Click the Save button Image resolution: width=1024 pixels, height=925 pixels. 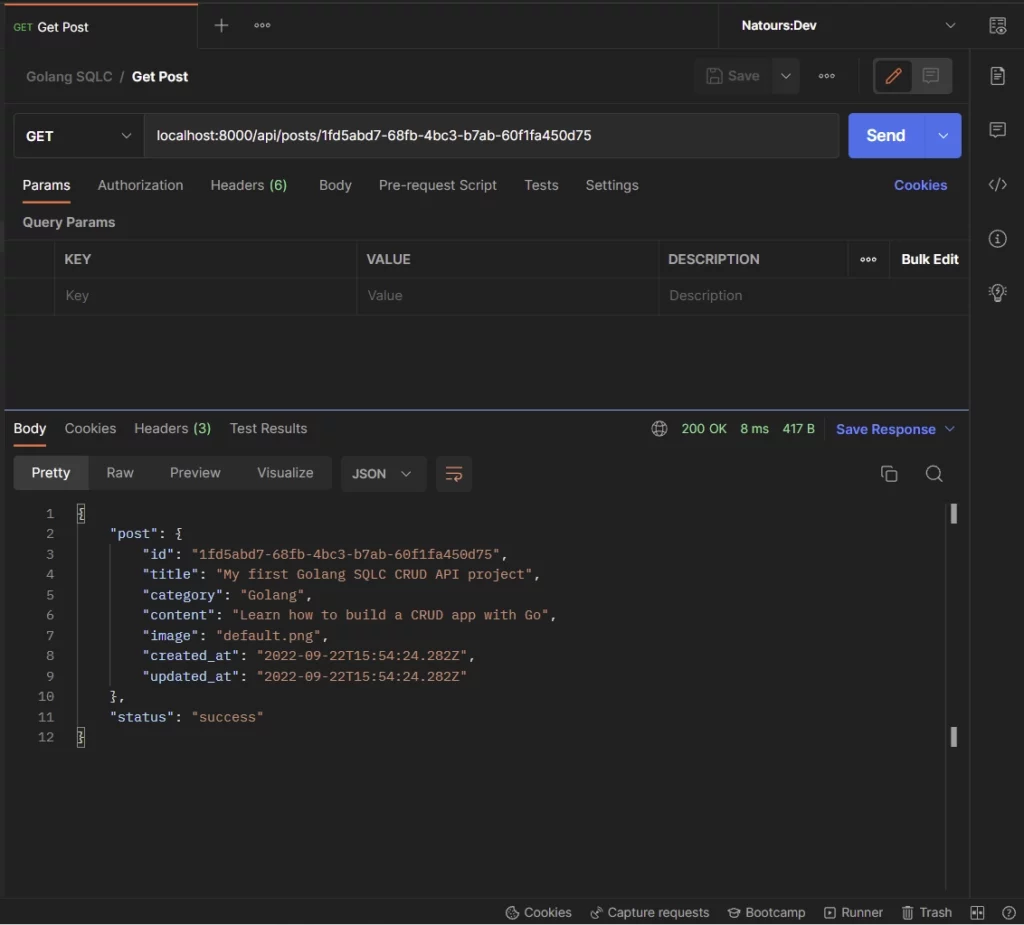click(733, 76)
